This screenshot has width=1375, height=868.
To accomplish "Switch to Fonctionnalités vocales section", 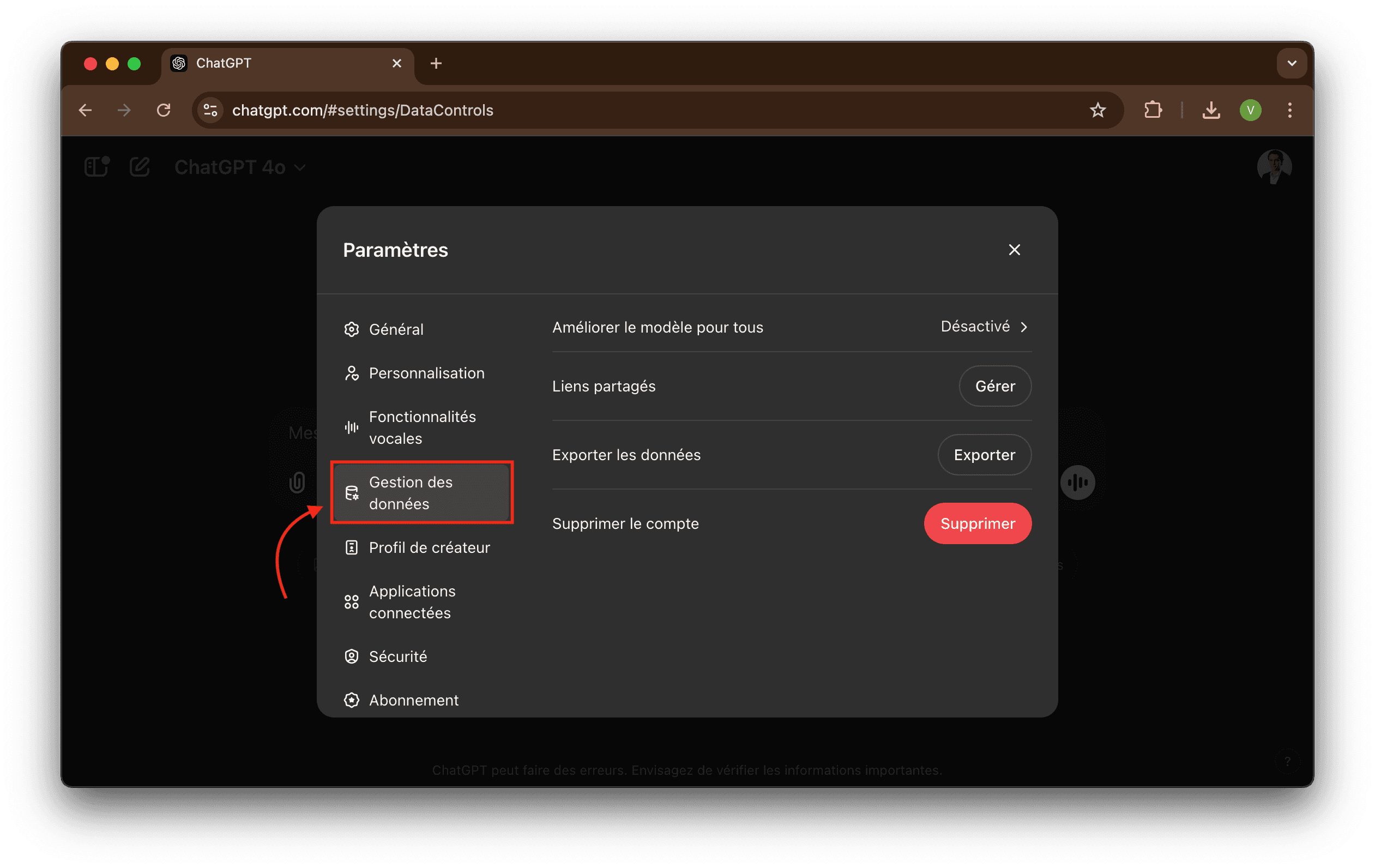I will click(422, 427).
